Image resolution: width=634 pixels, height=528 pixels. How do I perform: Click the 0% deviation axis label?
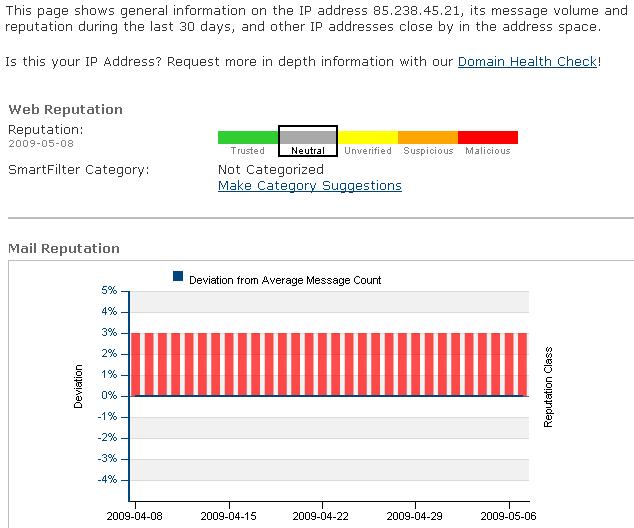[109, 395]
